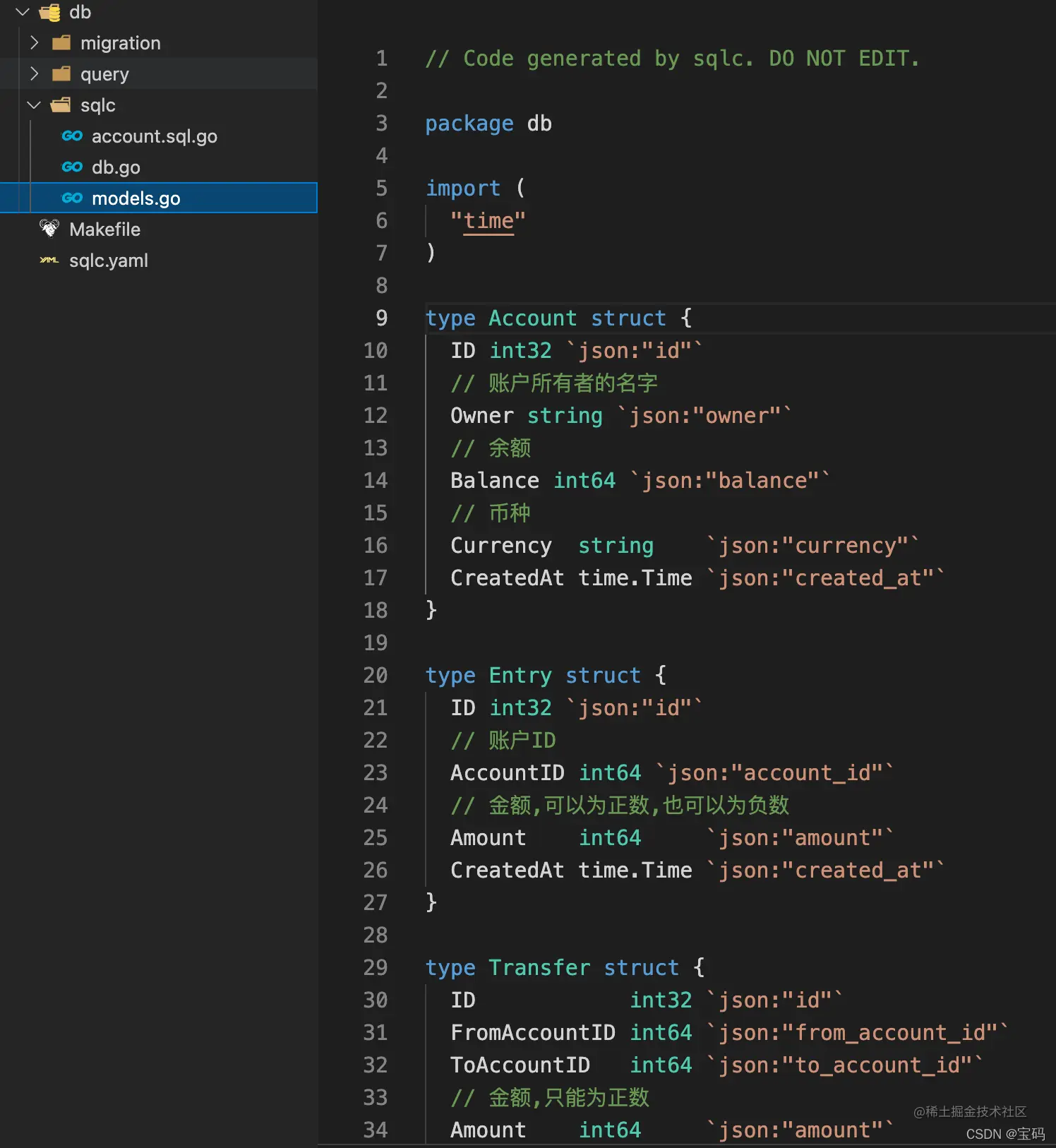1056x1148 pixels.
Task: Click the package keyword on line 3
Action: pos(469,124)
